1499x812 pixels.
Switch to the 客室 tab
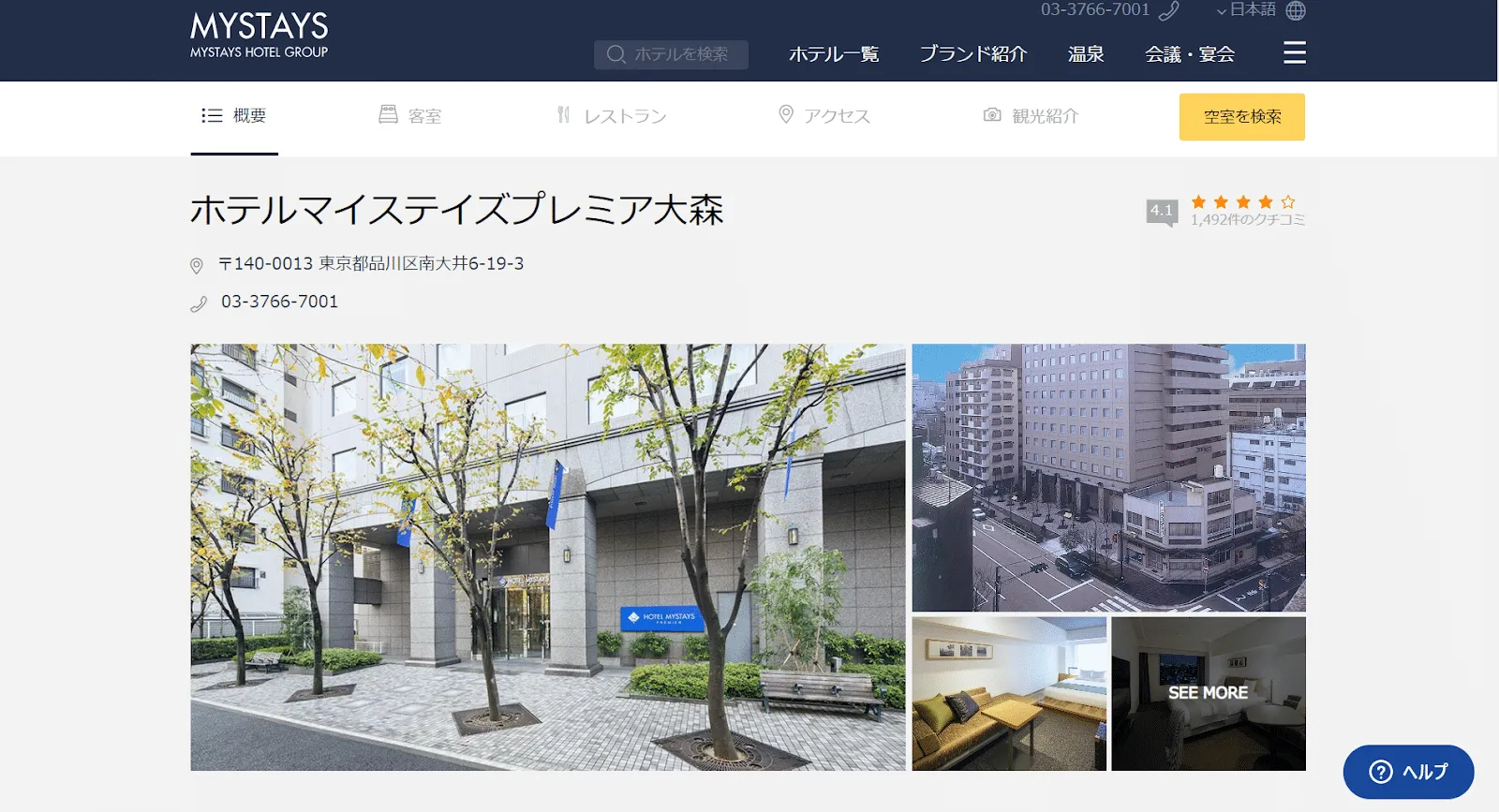click(410, 116)
